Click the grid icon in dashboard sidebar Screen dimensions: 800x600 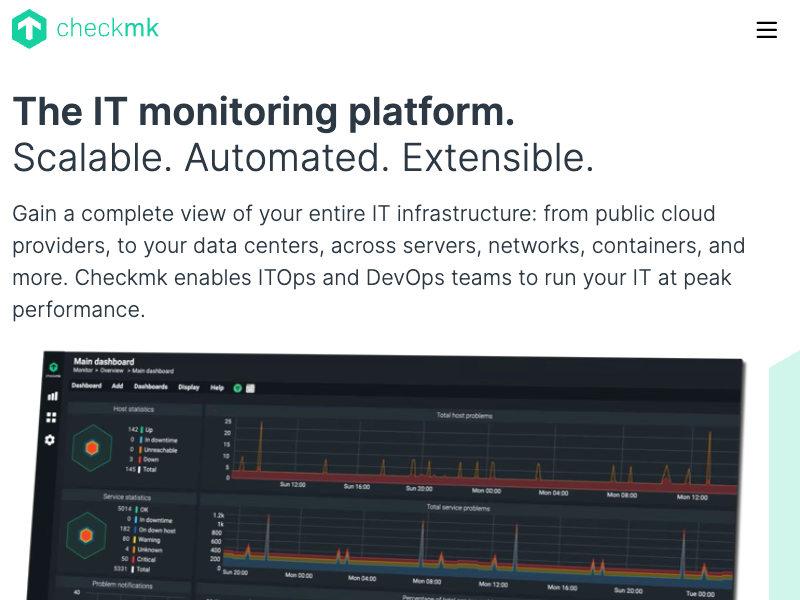51,417
